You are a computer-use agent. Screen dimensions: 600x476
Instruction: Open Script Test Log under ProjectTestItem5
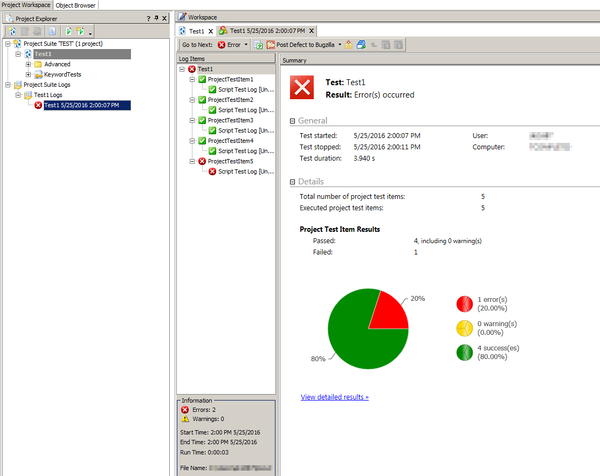point(246,171)
